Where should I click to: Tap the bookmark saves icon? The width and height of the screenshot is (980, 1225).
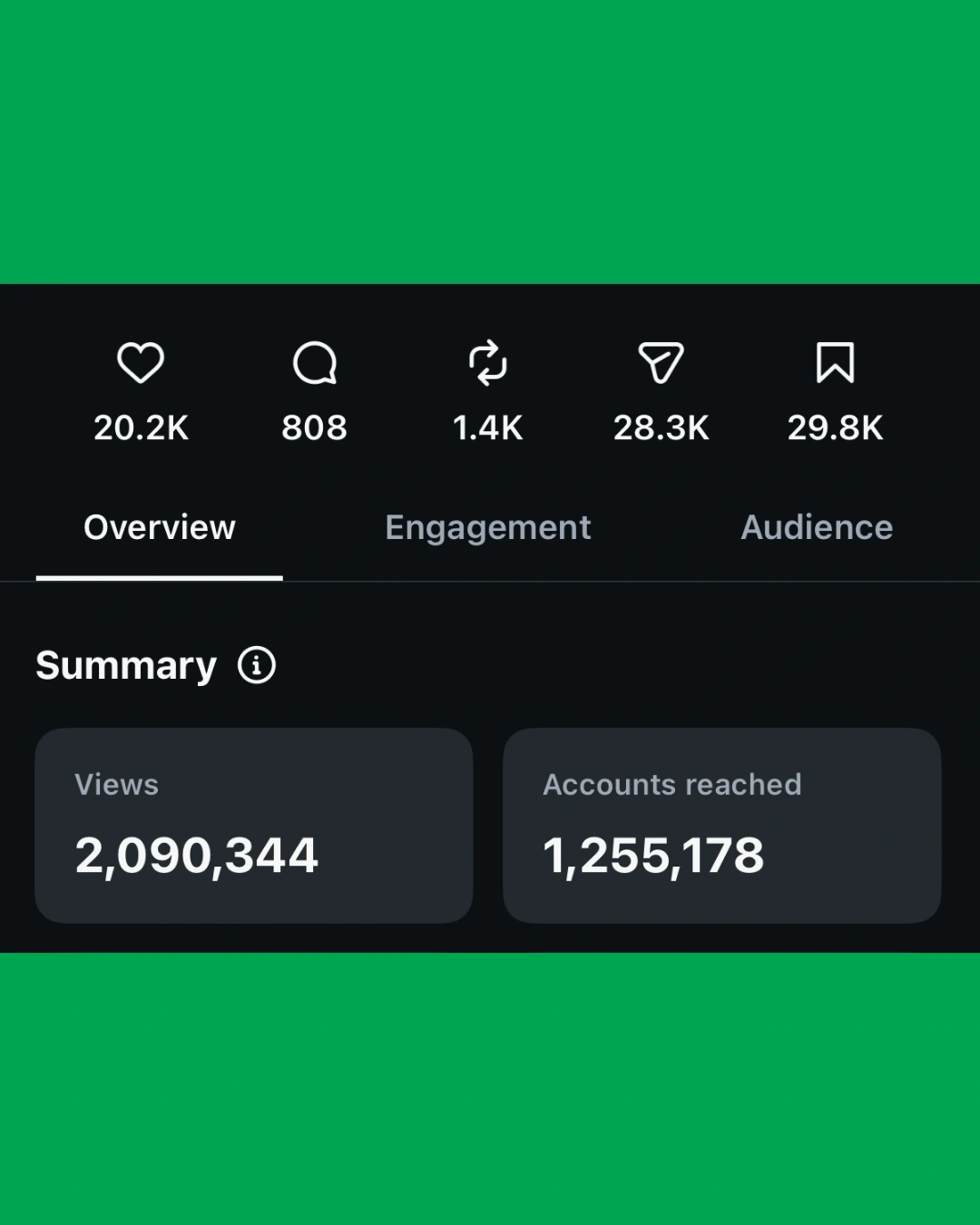[835, 363]
